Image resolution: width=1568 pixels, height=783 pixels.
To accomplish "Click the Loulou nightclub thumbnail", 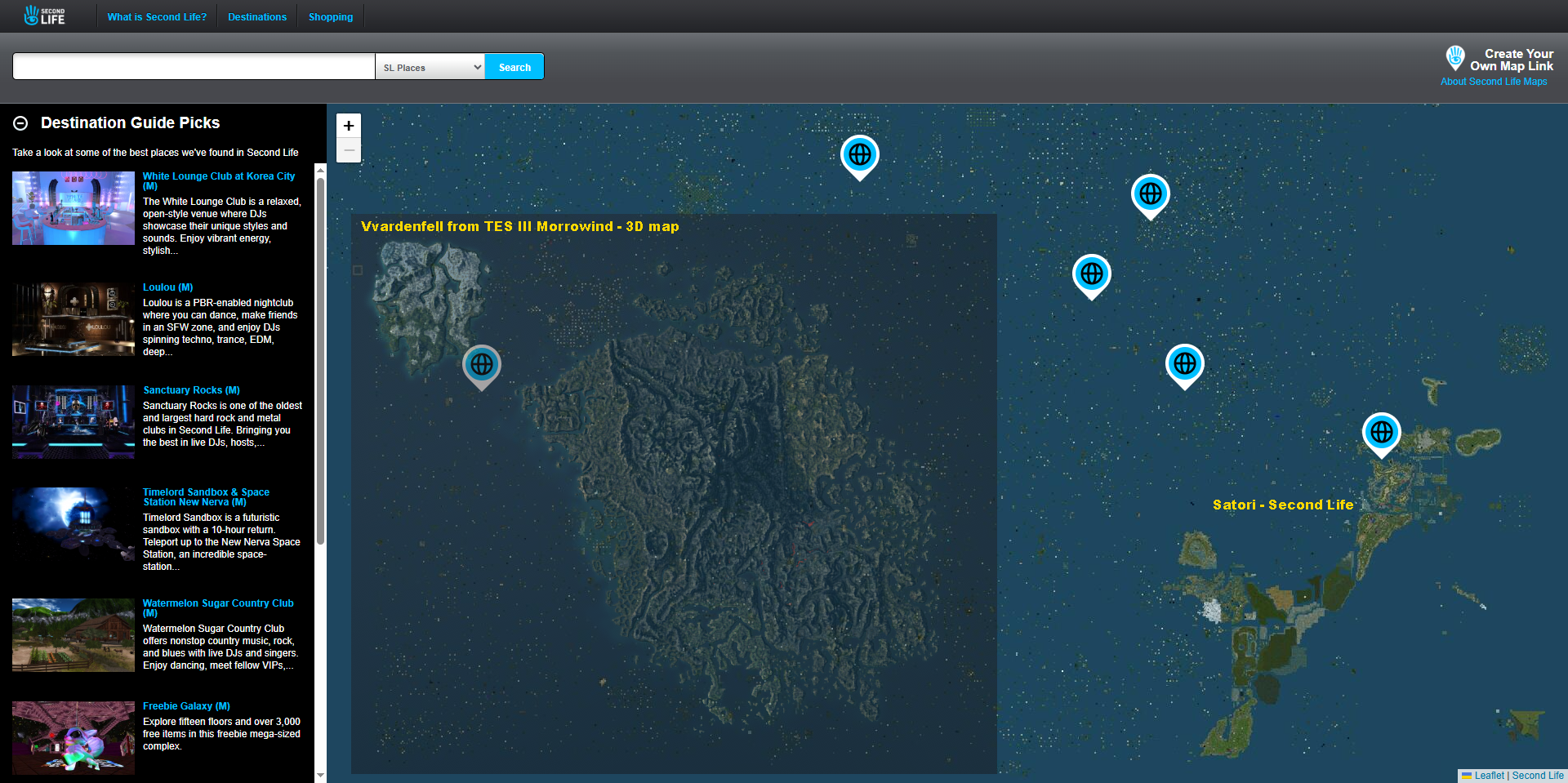I will (73, 319).
